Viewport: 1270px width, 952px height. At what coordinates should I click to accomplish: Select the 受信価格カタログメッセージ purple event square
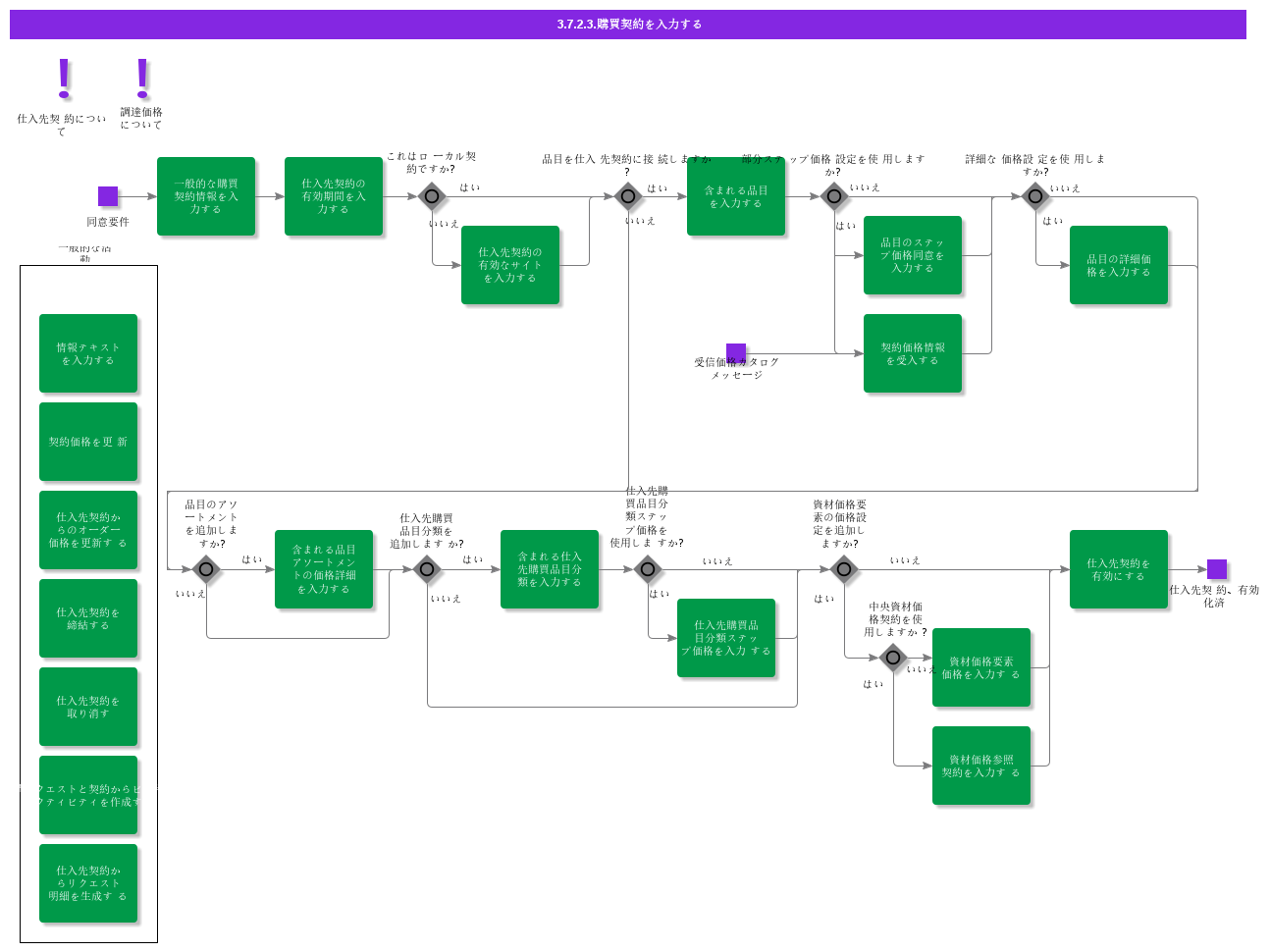736,353
